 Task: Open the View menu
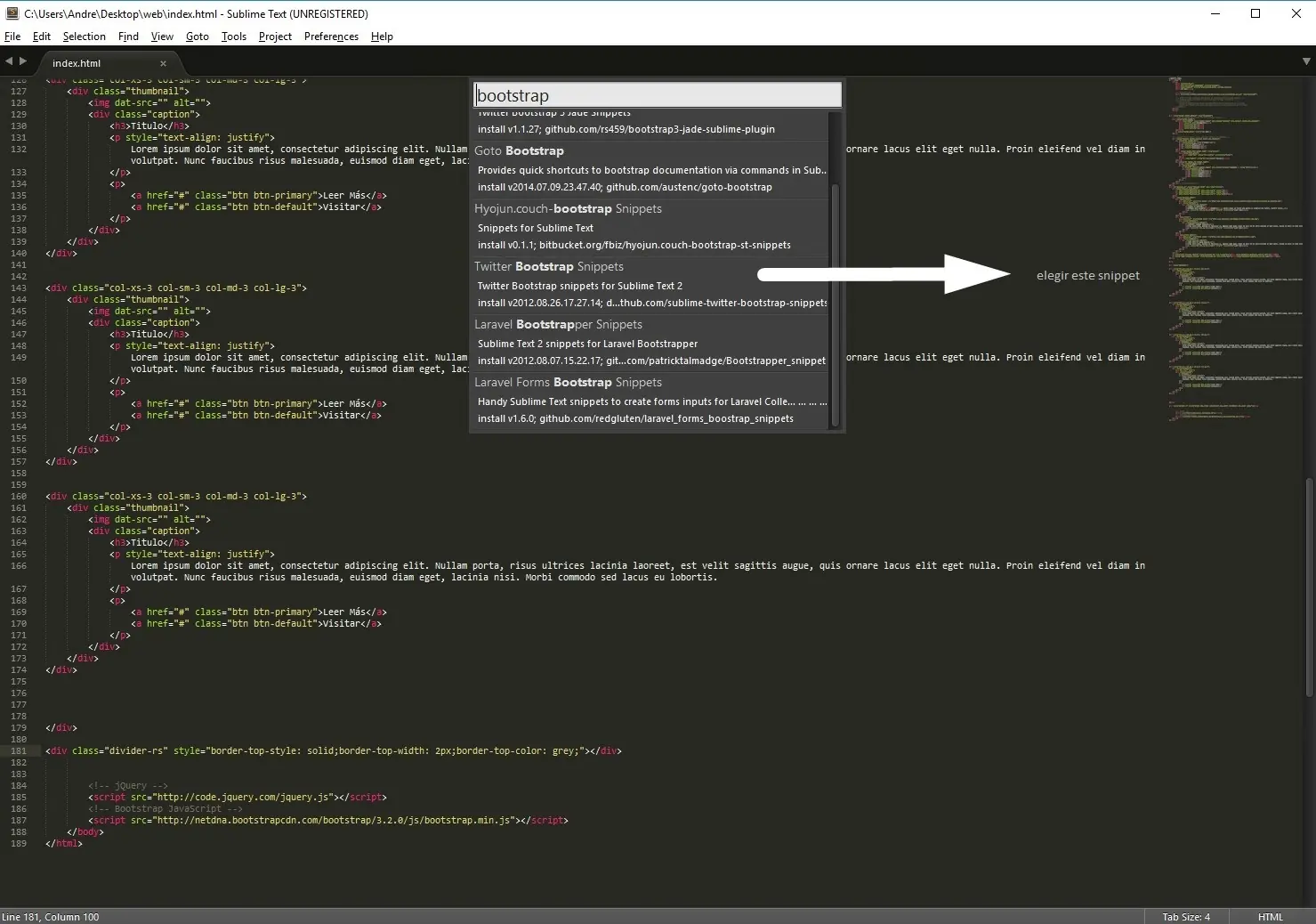162,36
